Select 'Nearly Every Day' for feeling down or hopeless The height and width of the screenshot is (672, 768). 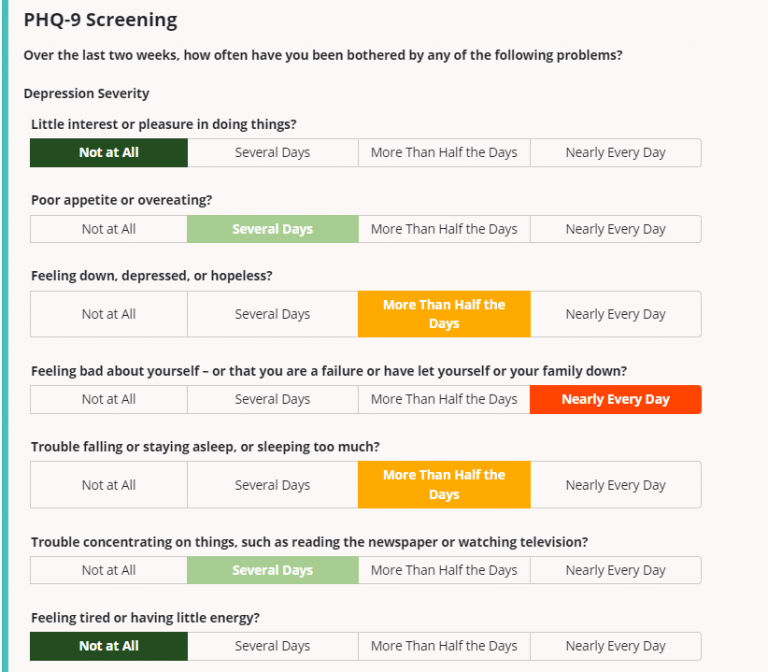(x=616, y=314)
